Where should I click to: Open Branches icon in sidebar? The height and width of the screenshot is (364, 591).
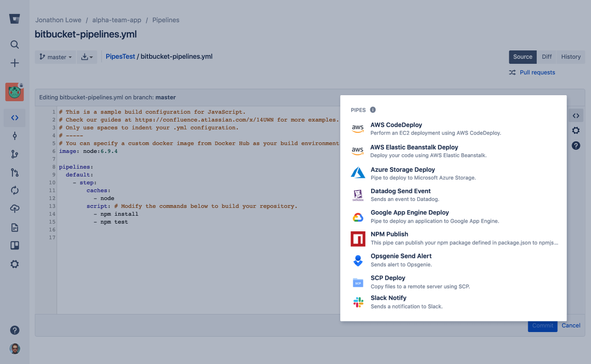tap(14, 154)
